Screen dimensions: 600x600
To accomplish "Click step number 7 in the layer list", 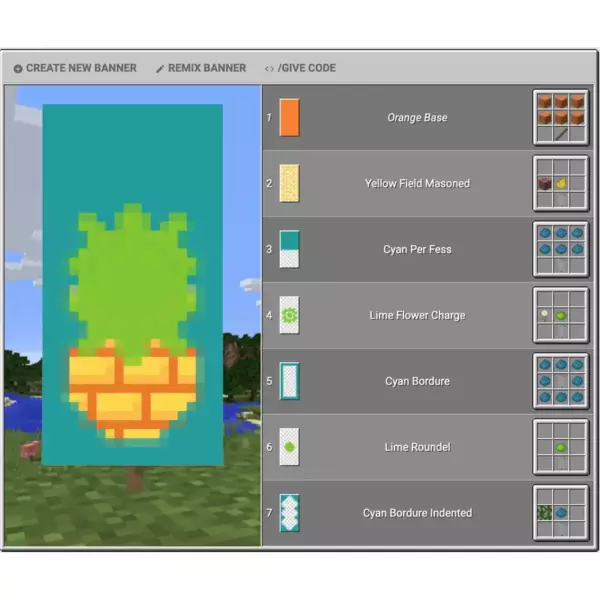I will click(x=269, y=513).
